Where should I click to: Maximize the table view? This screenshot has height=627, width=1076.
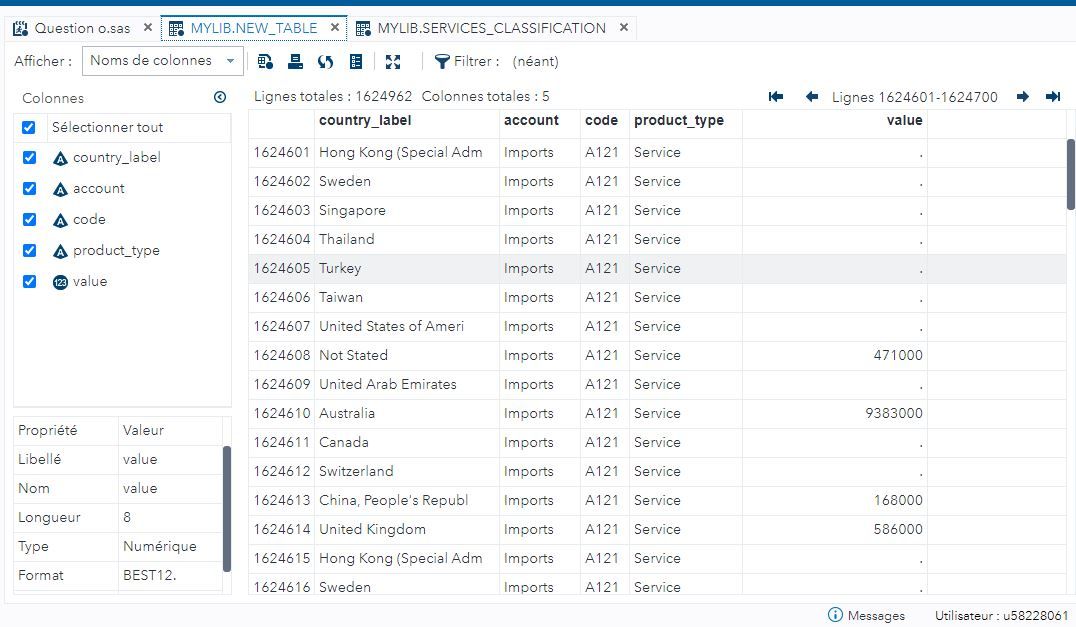coord(393,61)
